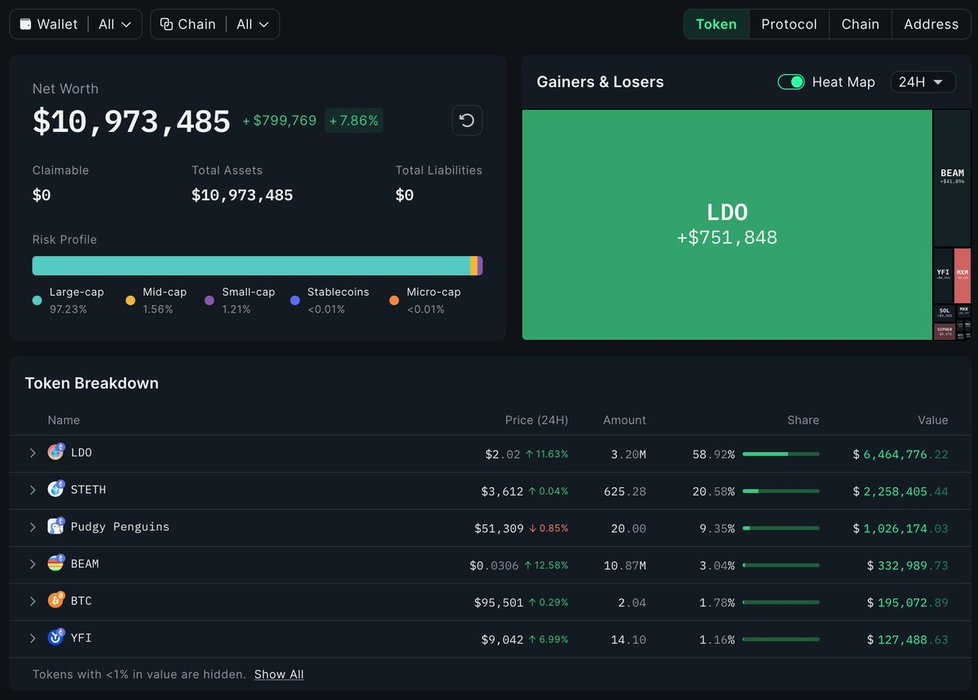This screenshot has width=978, height=700.
Task: Click the STETH share progress bar
Action: [781, 492]
